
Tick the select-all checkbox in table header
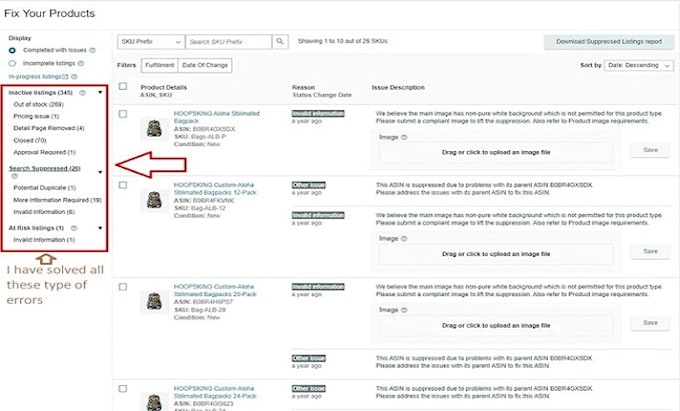click(x=123, y=86)
